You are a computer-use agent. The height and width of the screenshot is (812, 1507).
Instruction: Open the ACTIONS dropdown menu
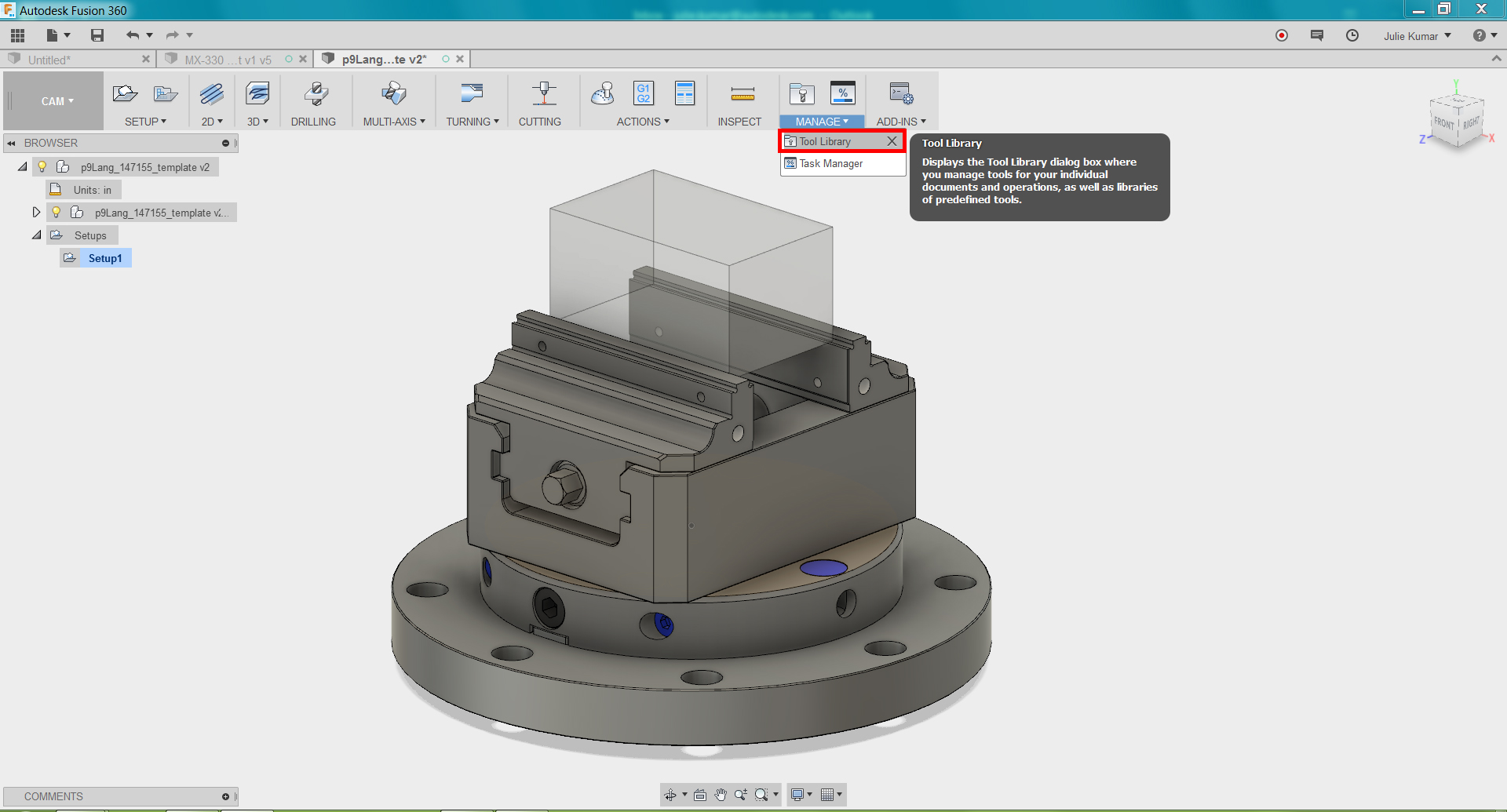[x=643, y=122]
